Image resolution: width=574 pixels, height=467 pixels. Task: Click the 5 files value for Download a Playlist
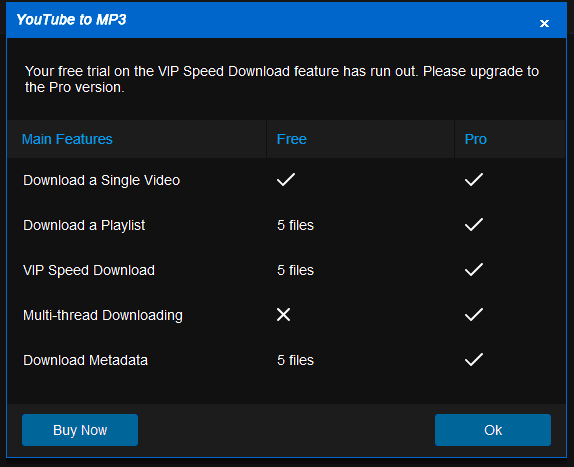click(x=295, y=225)
